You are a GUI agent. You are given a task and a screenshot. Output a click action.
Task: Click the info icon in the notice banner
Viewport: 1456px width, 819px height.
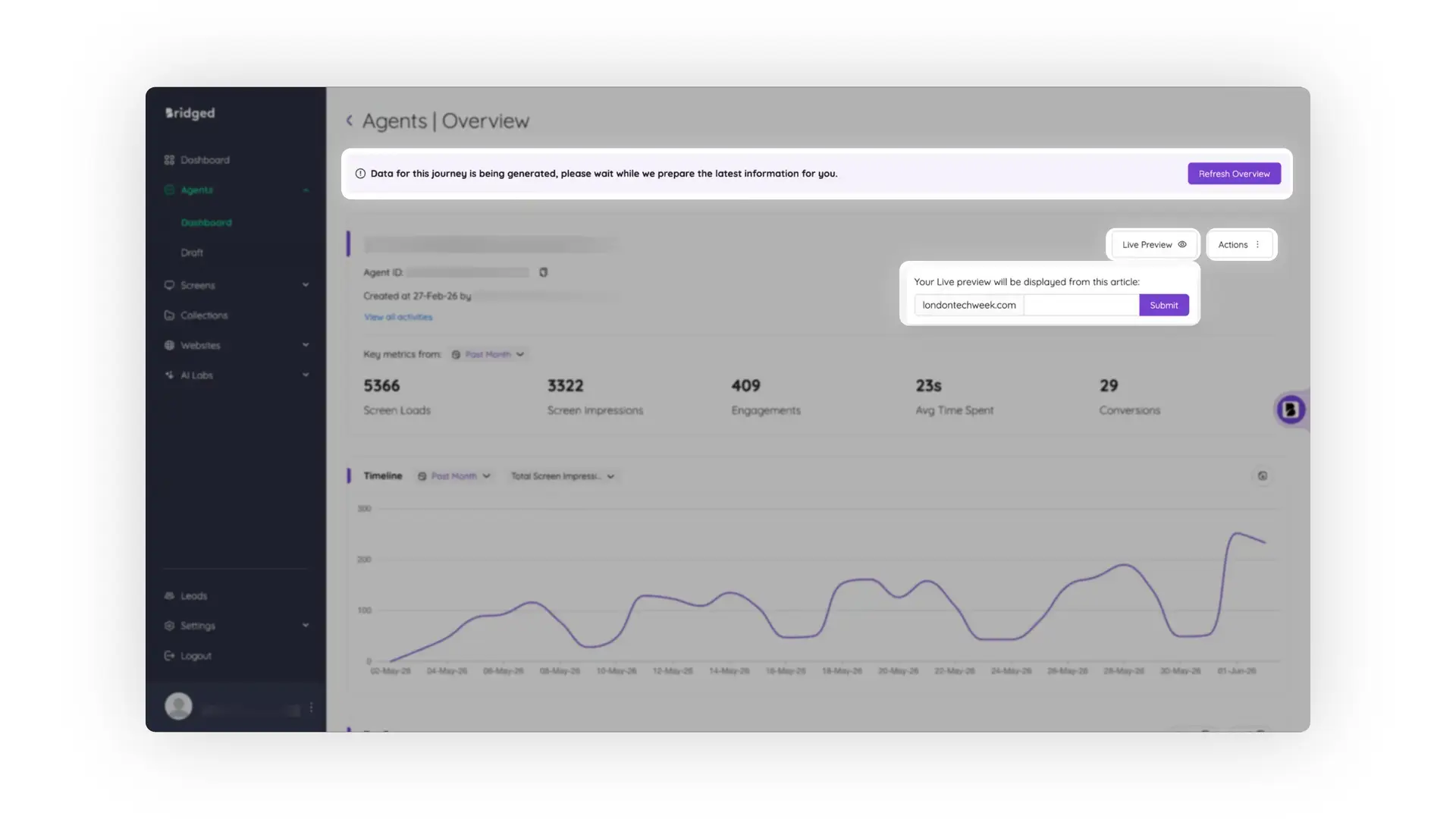pos(360,174)
